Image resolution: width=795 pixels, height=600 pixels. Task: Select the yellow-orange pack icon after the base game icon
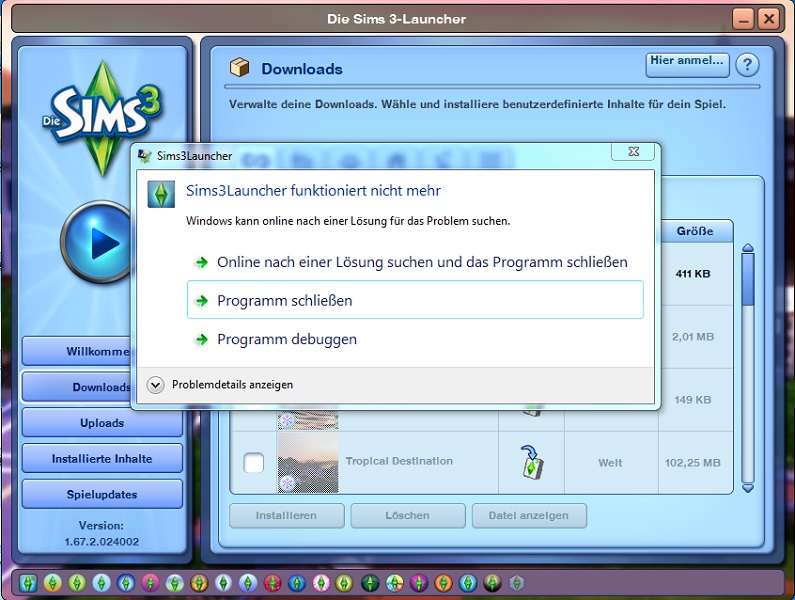click(x=53, y=583)
